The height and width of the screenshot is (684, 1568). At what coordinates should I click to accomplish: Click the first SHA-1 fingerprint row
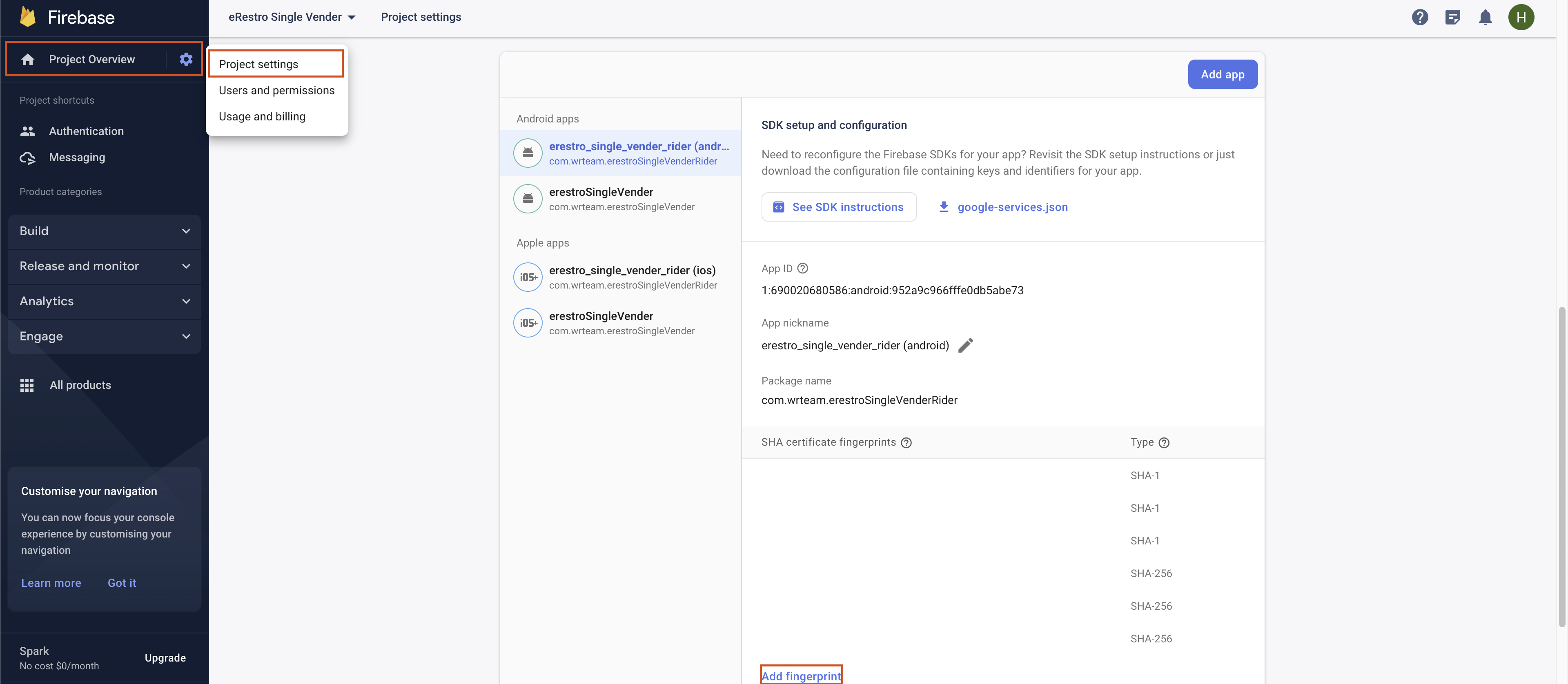[1002, 476]
